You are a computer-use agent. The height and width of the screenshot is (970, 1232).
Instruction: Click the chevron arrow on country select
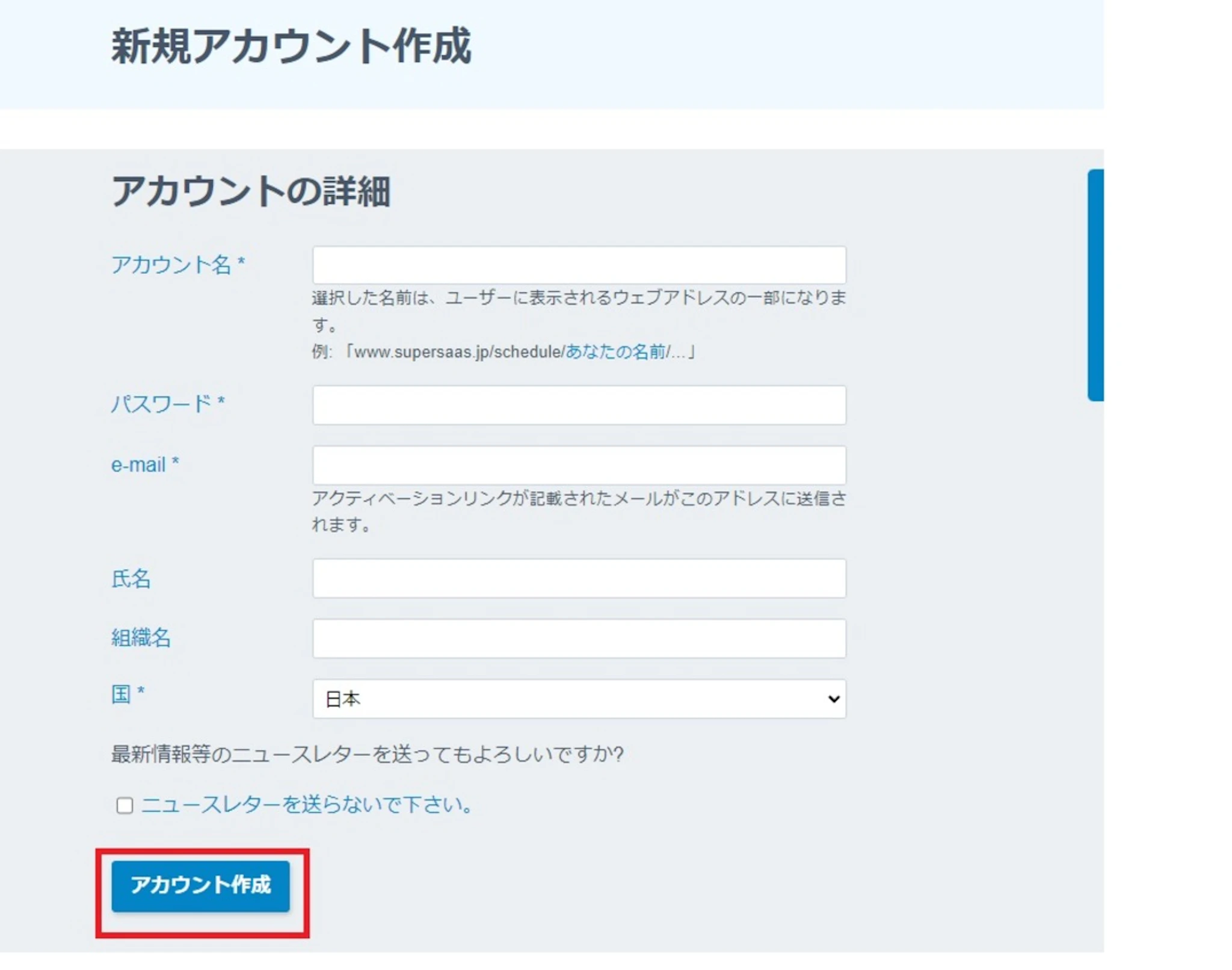(833, 699)
